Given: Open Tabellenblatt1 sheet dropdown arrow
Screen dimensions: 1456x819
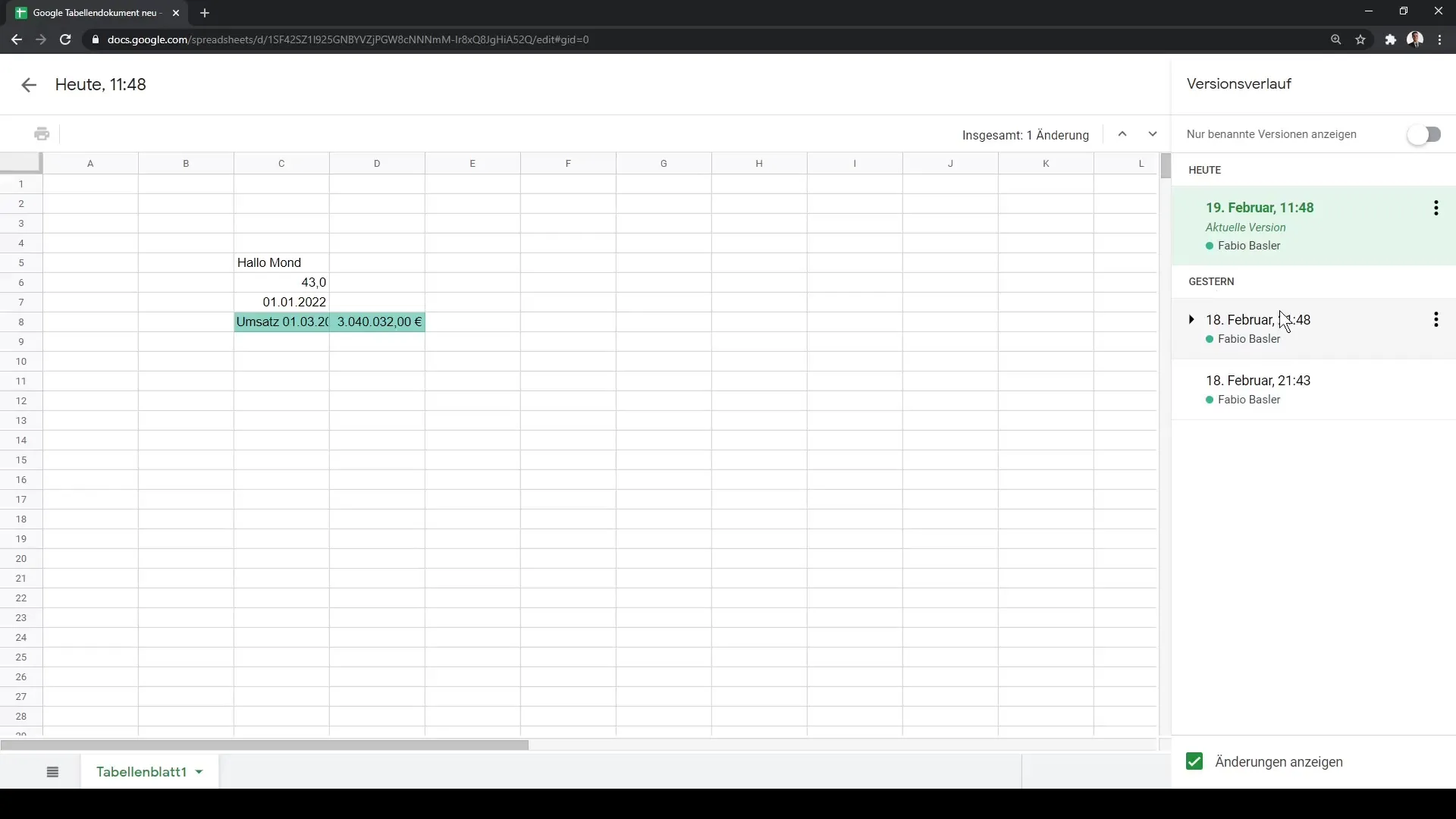Looking at the screenshot, I should pyautogui.click(x=199, y=772).
